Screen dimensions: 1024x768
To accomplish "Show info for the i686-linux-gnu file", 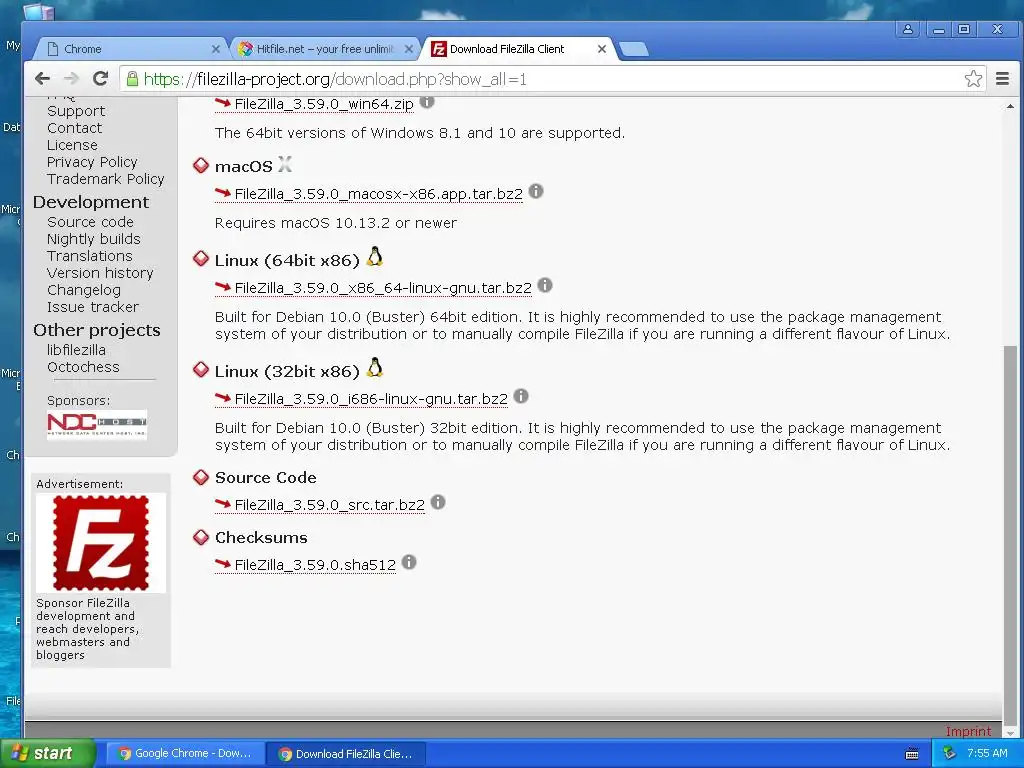I will (x=520, y=396).
